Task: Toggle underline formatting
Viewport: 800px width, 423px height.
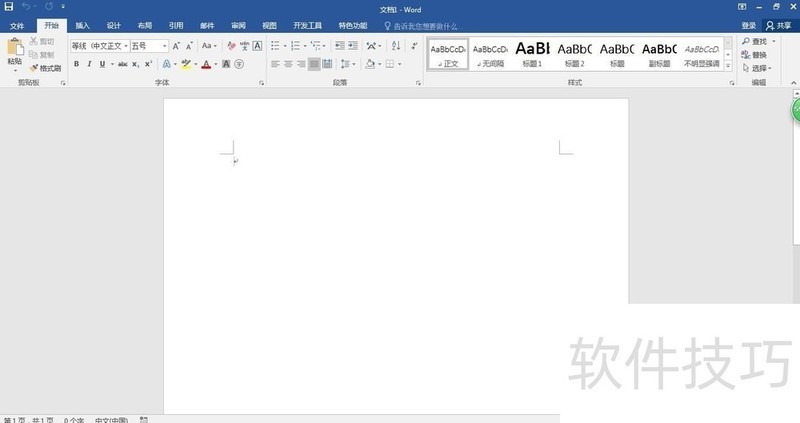Action: pyautogui.click(x=102, y=64)
